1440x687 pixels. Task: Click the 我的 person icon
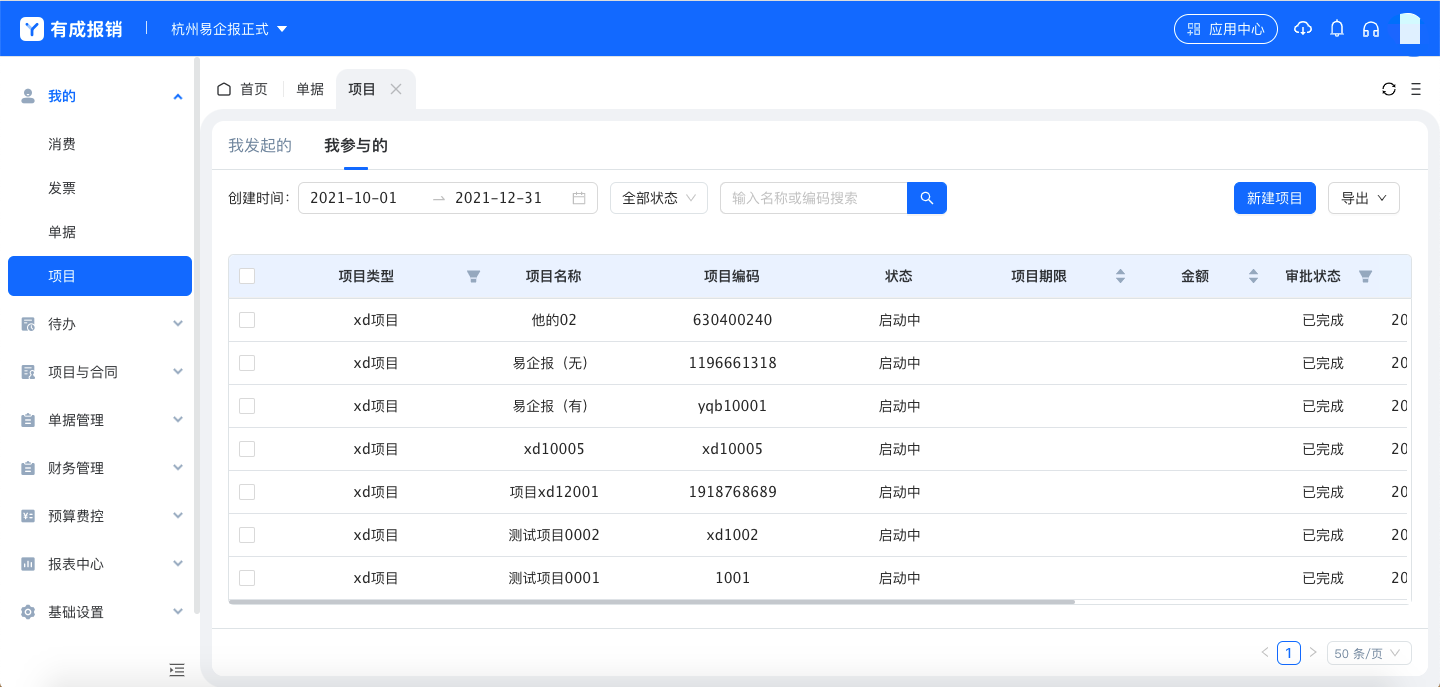(28, 96)
